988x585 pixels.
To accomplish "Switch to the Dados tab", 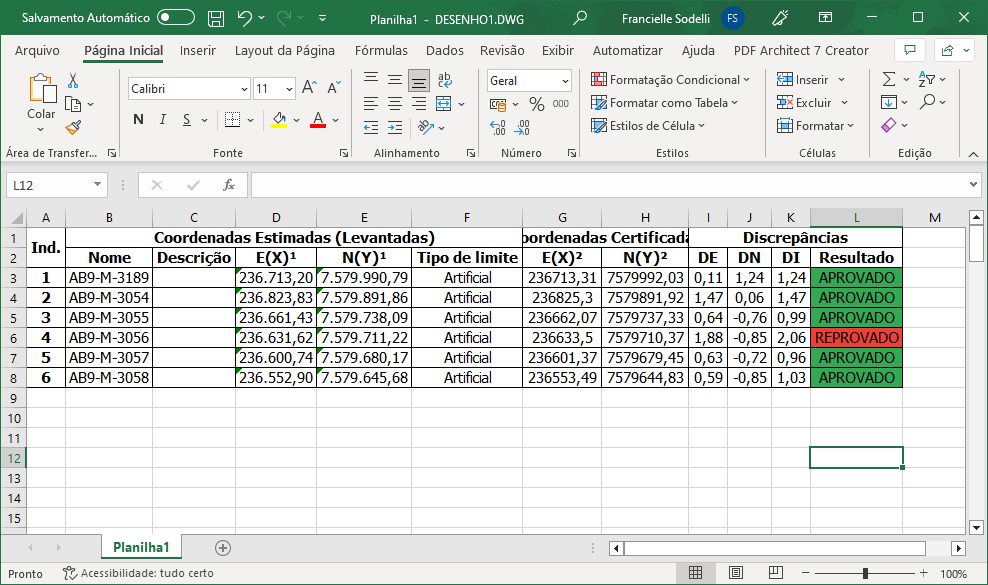I will point(444,50).
